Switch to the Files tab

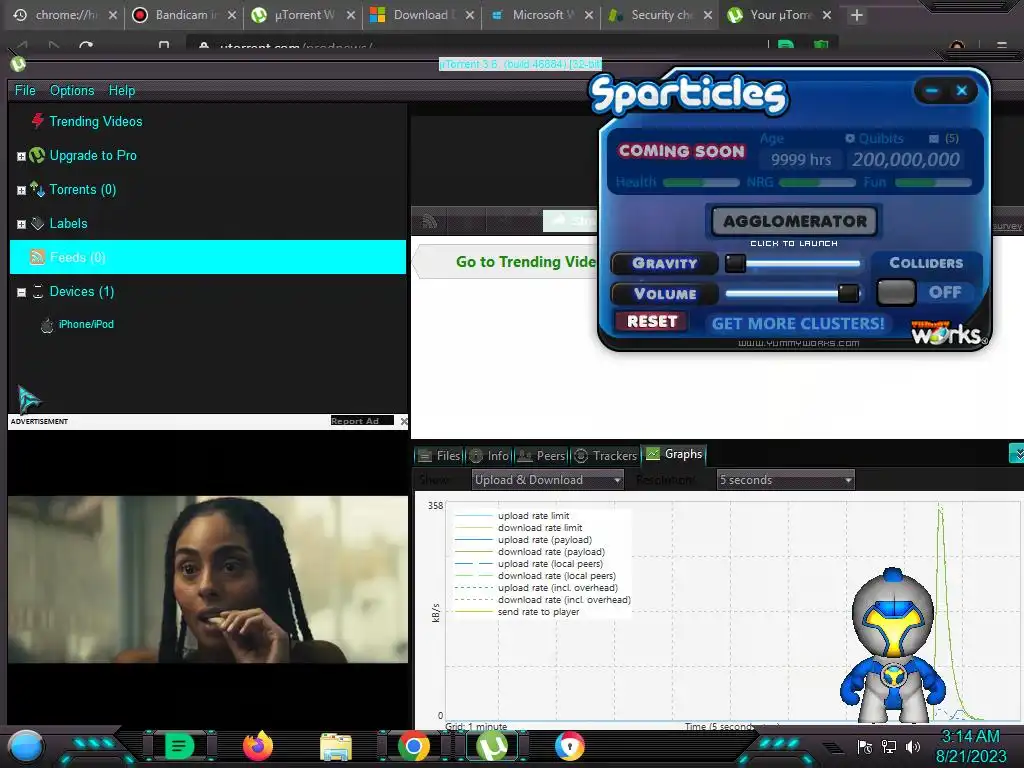[x=440, y=455]
